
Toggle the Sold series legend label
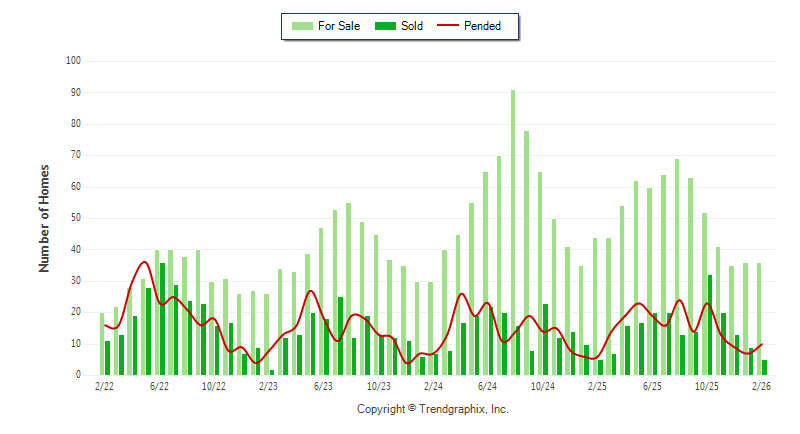[411, 26]
